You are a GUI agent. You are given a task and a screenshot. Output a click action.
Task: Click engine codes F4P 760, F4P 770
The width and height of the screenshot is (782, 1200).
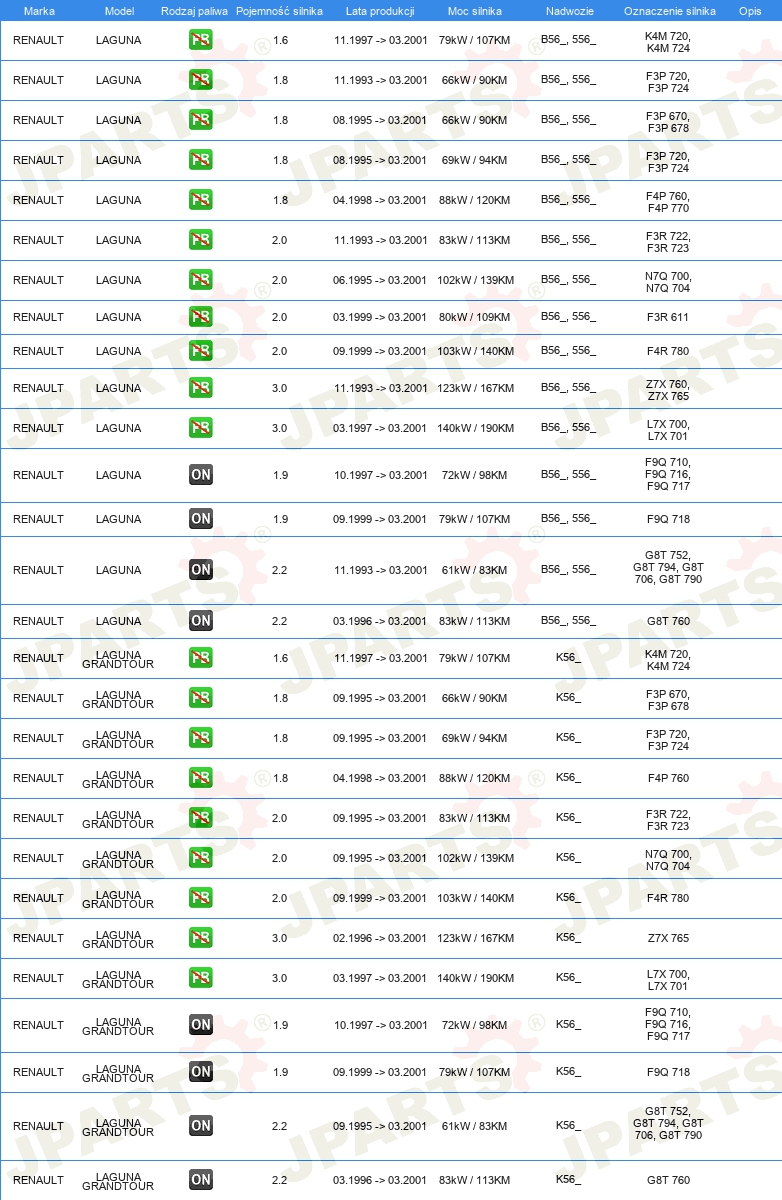(x=668, y=202)
